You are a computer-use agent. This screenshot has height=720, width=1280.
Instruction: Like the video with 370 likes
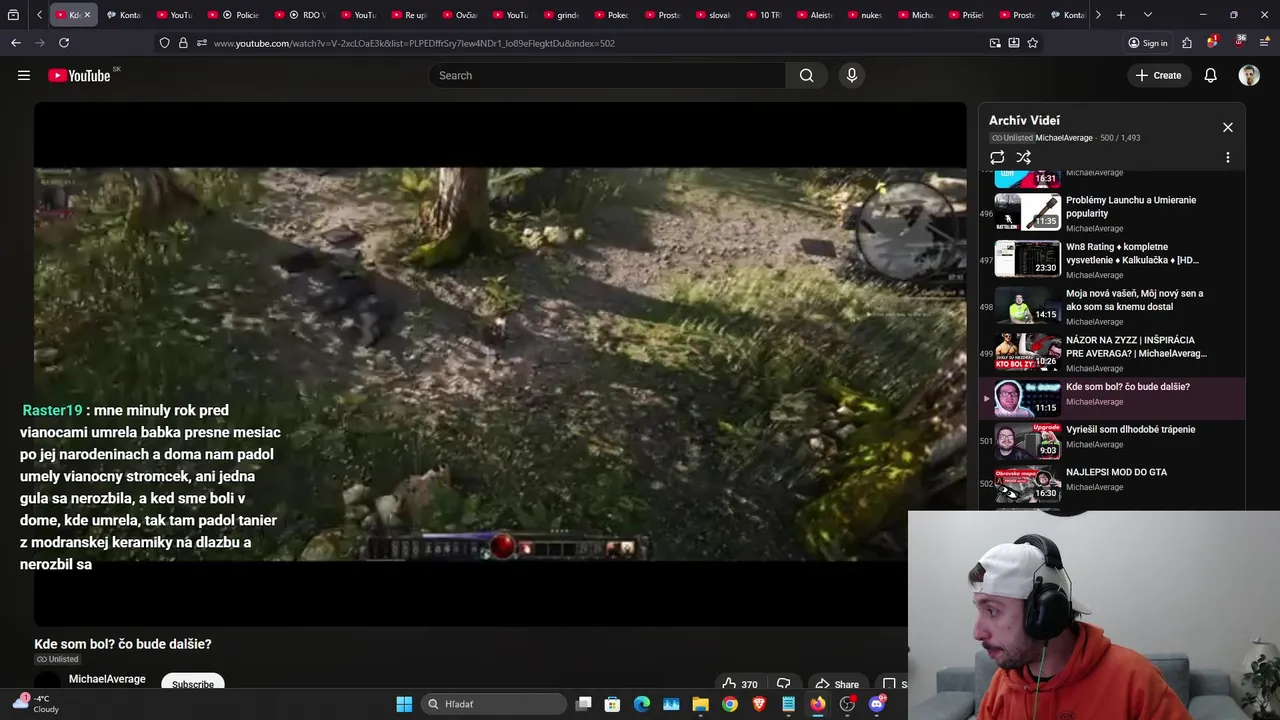pos(741,684)
